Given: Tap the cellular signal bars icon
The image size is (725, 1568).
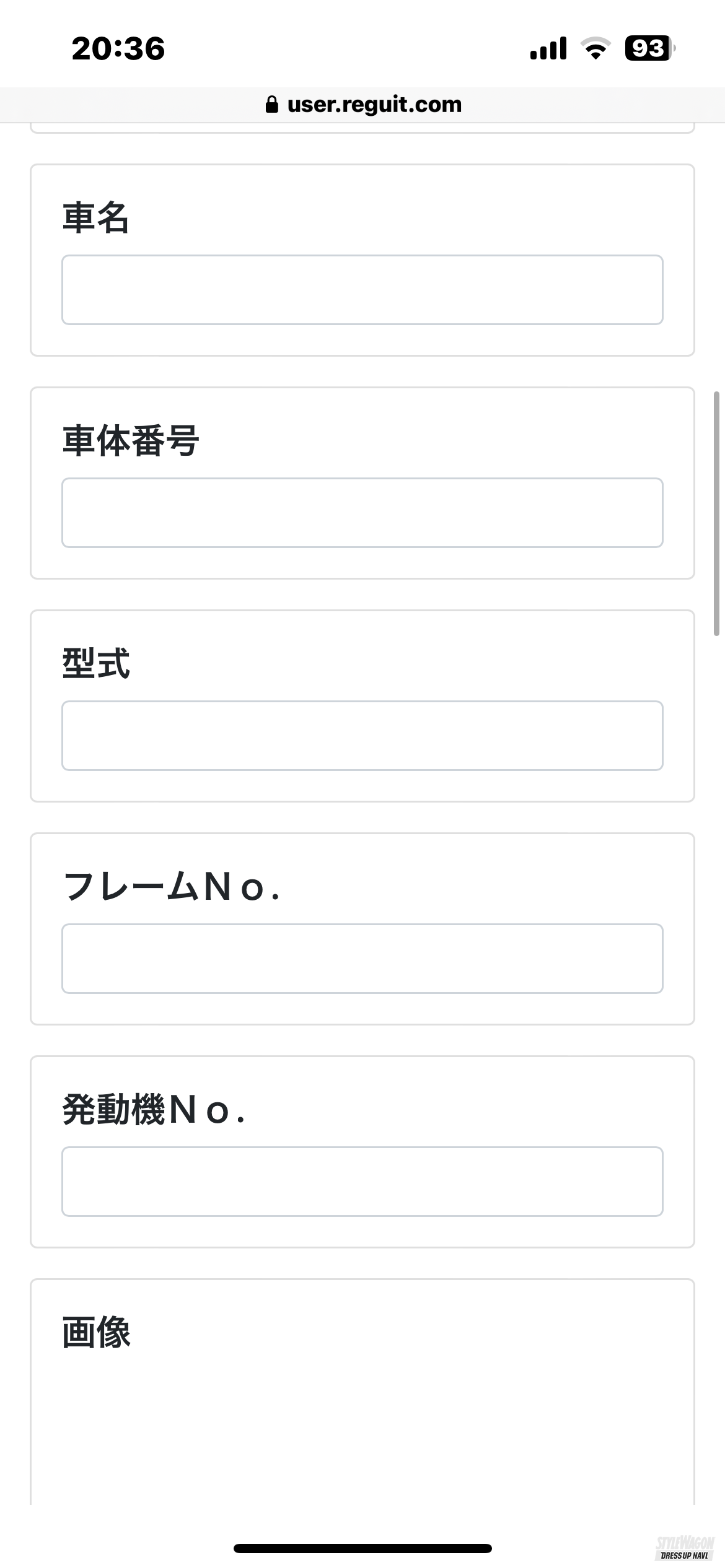Looking at the screenshot, I should point(548,48).
